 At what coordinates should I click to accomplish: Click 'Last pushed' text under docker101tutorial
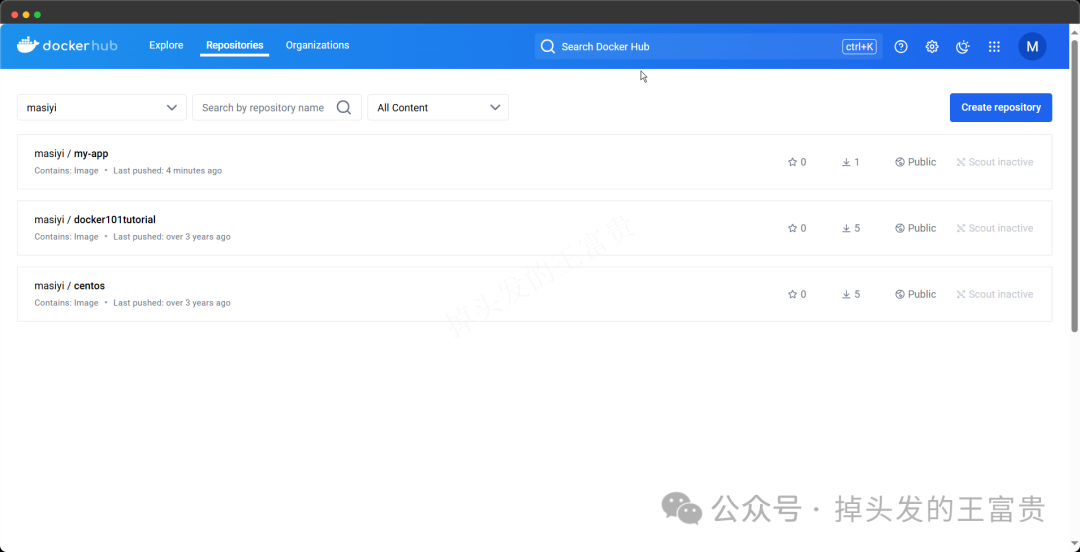tap(172, 237)
